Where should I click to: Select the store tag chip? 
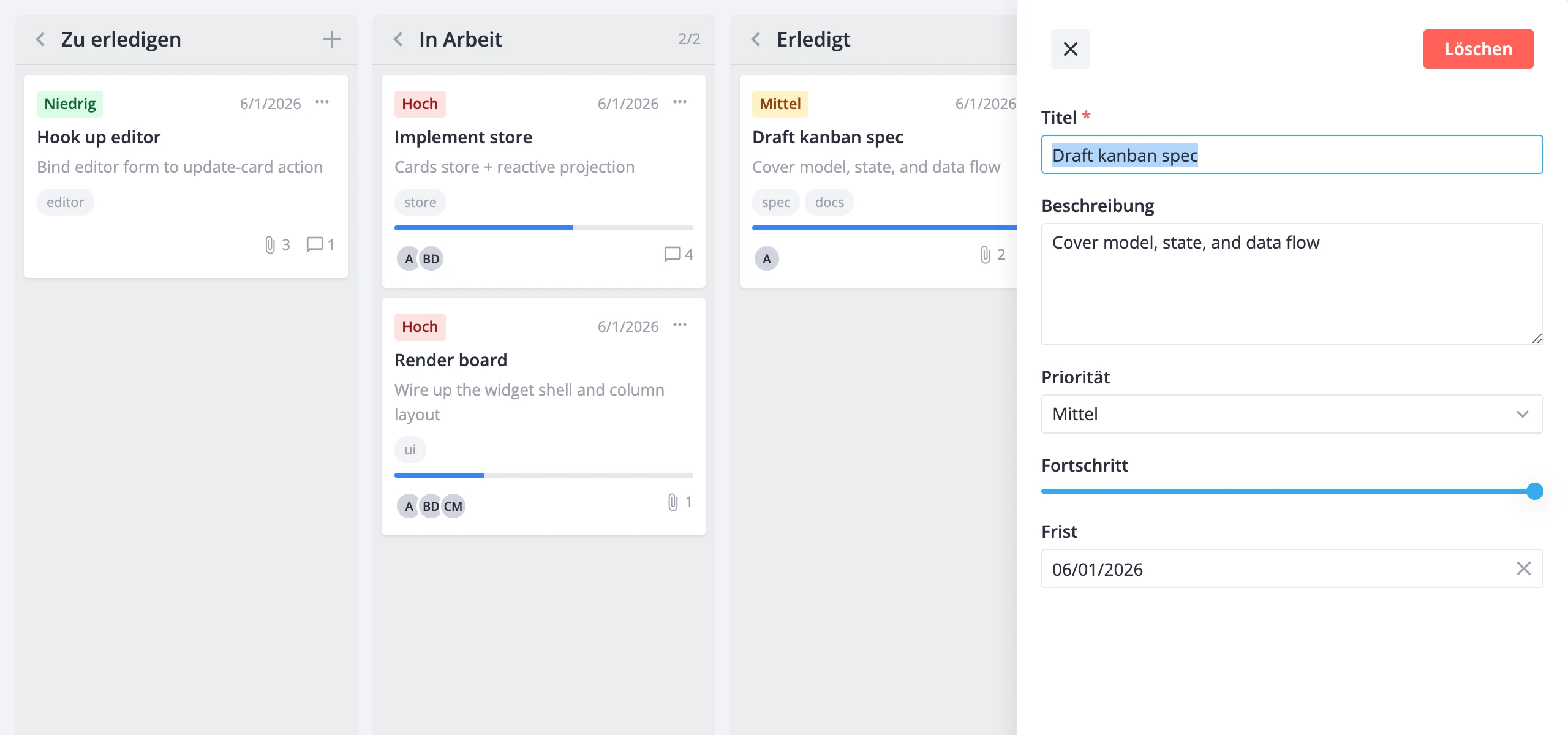tap(420, 202)
